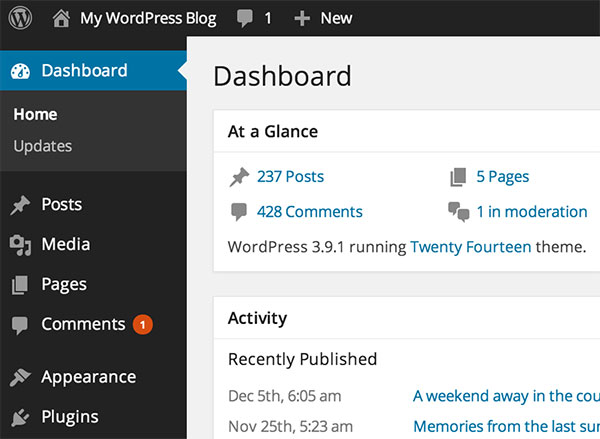Click the Pages icon in sidebar
The width and height of the screenshot is (600, 439).
20,285
